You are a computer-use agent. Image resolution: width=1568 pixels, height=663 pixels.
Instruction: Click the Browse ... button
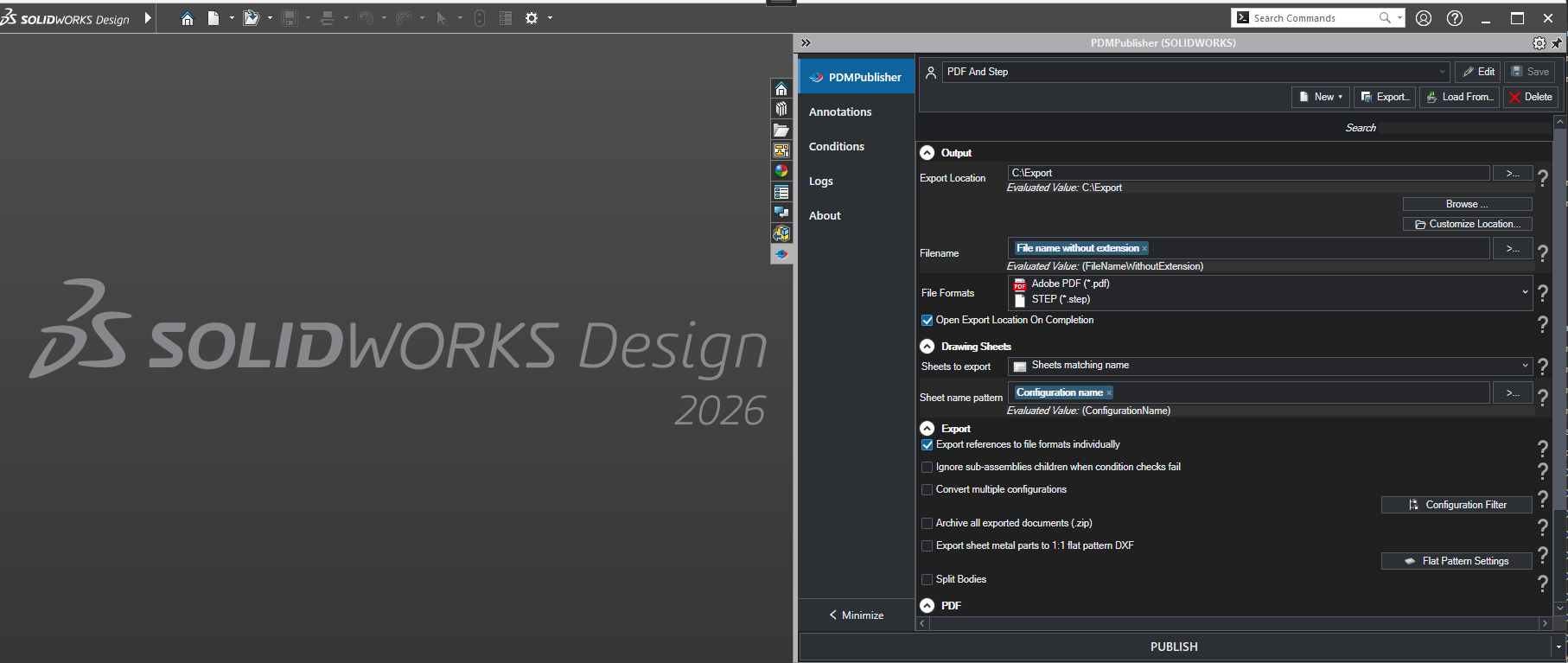coord(1467,204)
